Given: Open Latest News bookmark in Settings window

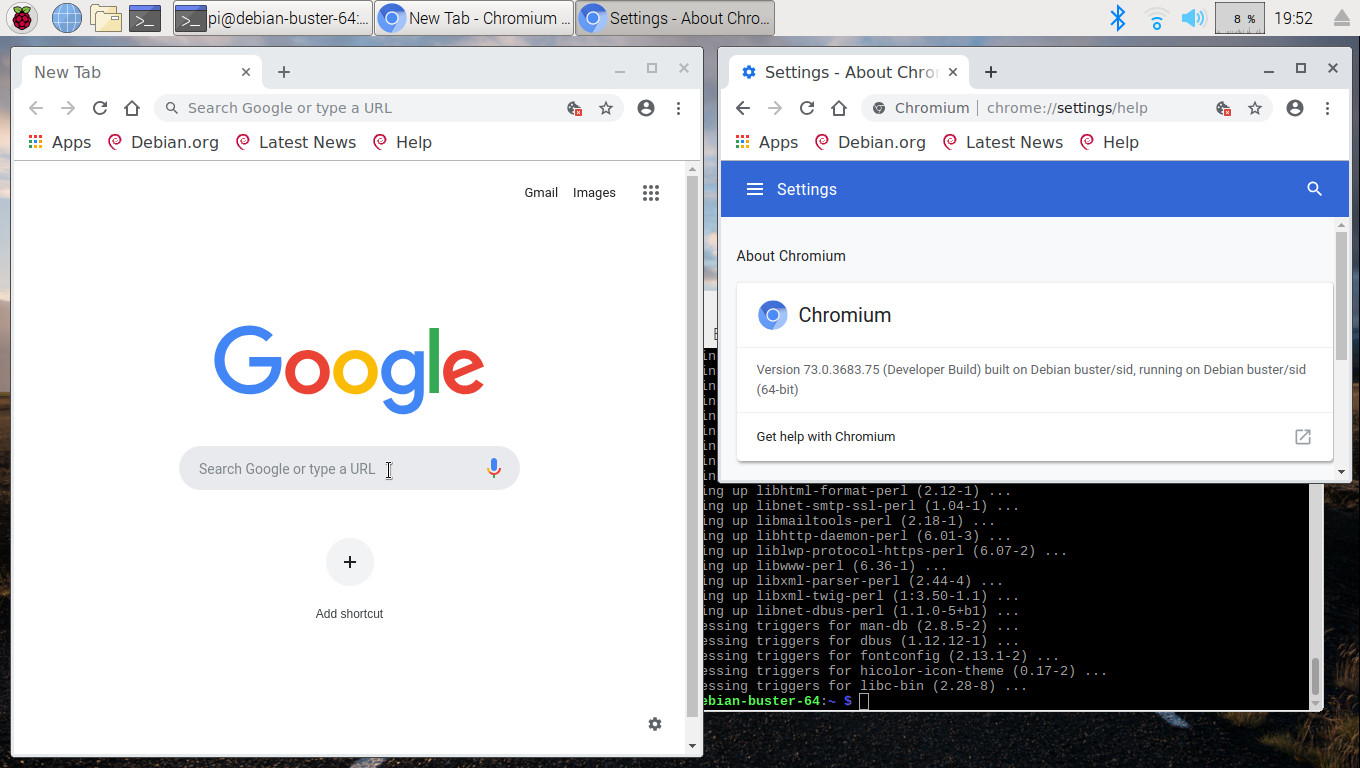Looking at the screenshot, I should coord(1003,142).
